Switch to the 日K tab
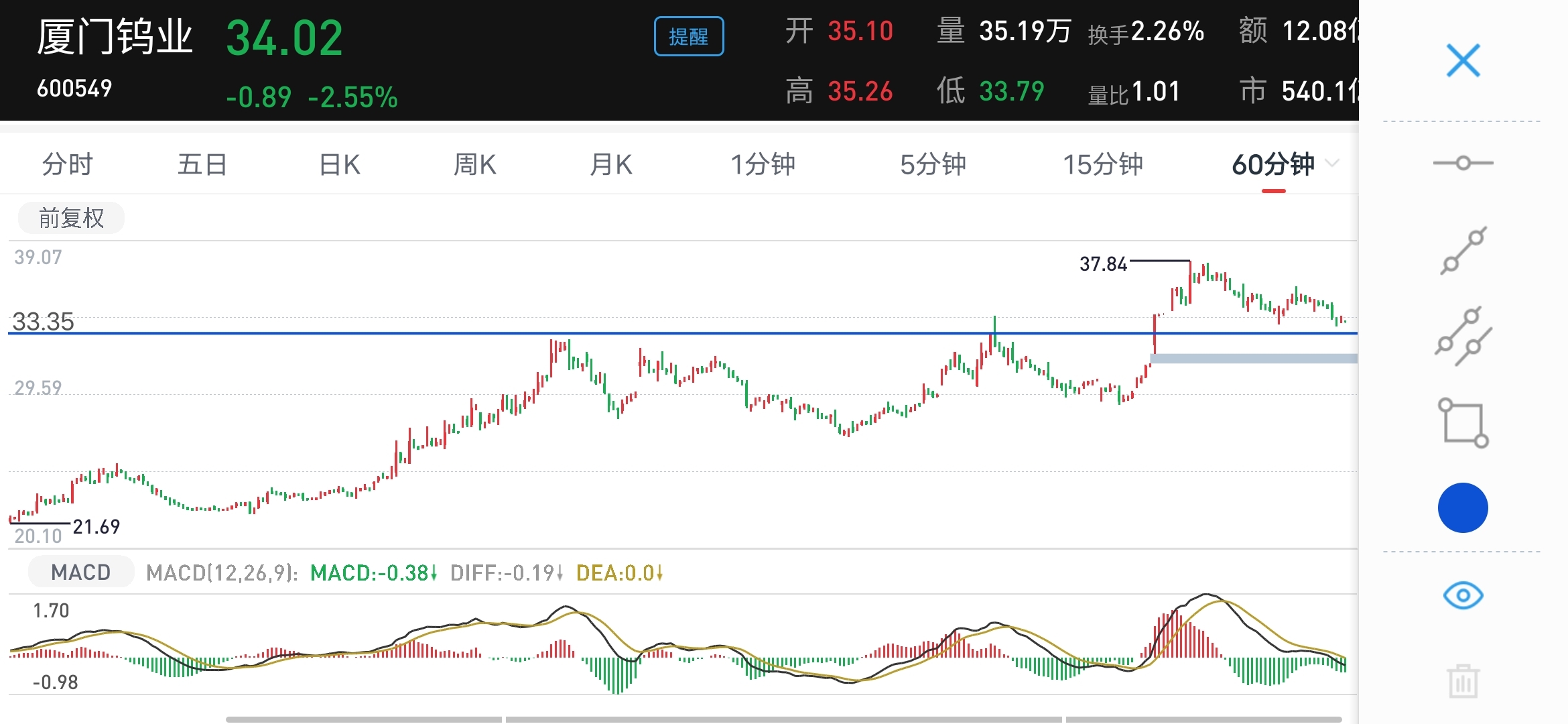1568x724 pixels. (339, 164)
